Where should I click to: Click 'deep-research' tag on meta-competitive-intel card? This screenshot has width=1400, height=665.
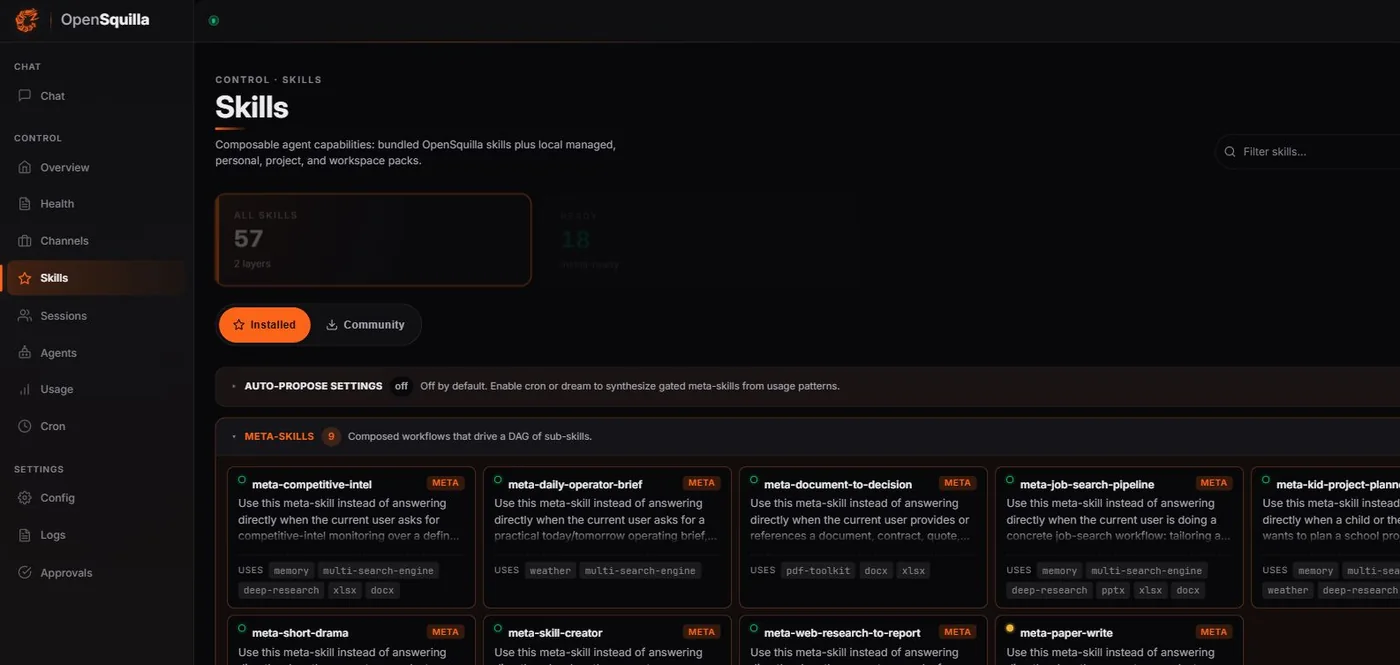coord(281,590)
